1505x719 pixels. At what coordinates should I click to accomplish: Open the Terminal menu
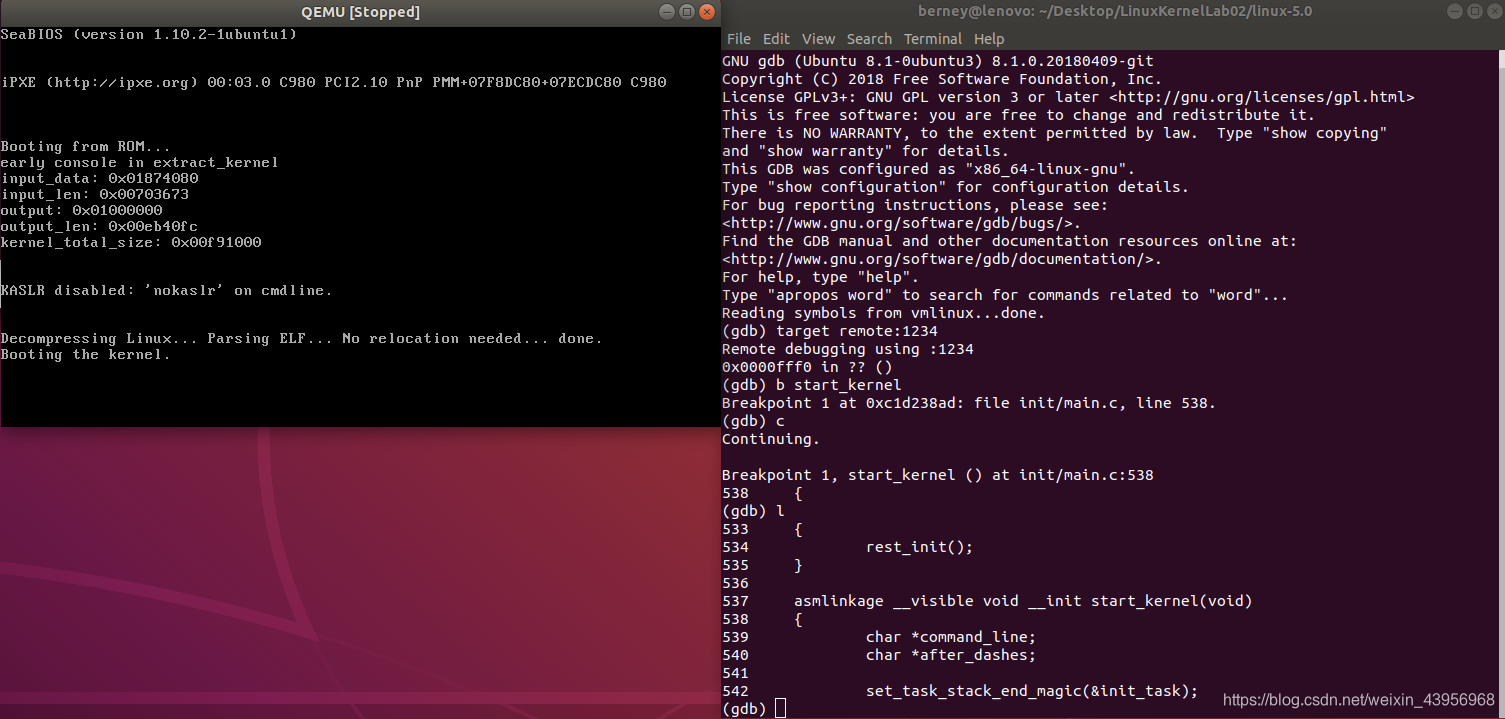933,39
